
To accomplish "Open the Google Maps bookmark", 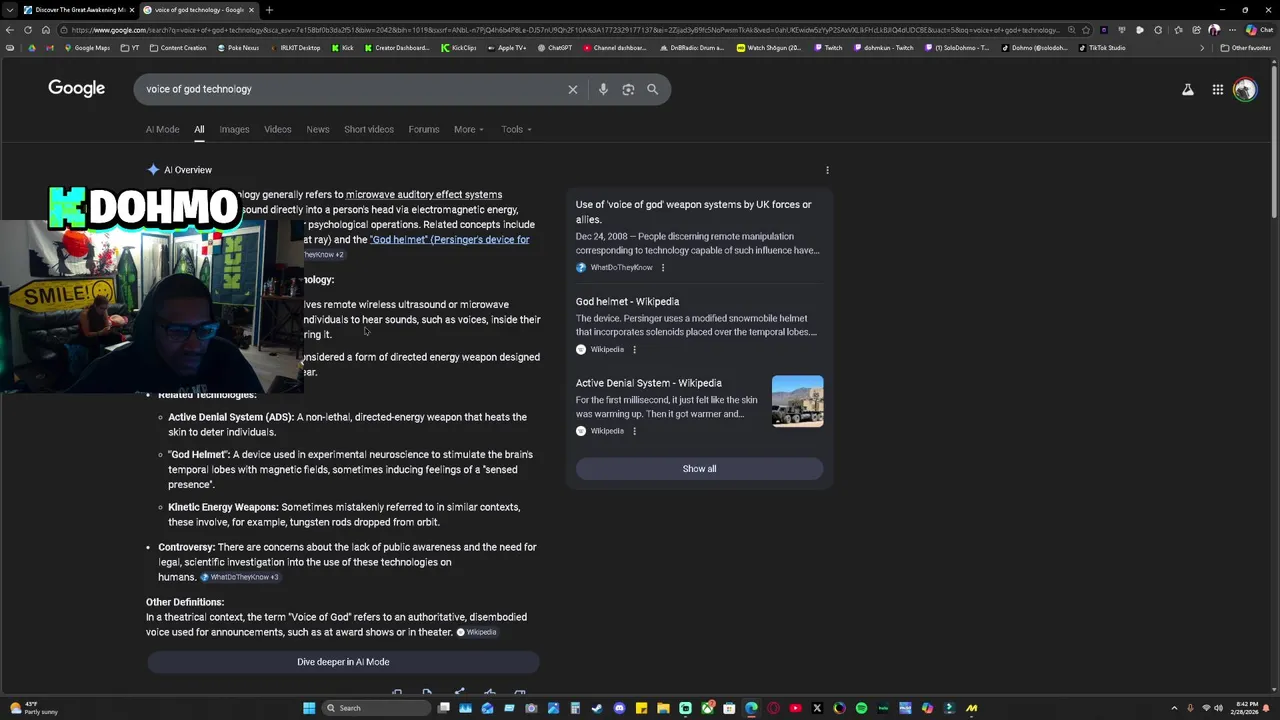I will [x=87, y=48].
